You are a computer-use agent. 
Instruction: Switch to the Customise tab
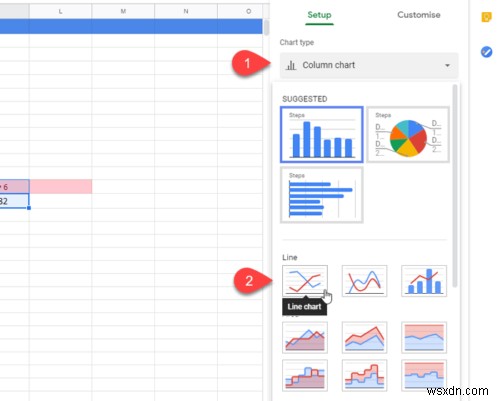pos(419,15)
